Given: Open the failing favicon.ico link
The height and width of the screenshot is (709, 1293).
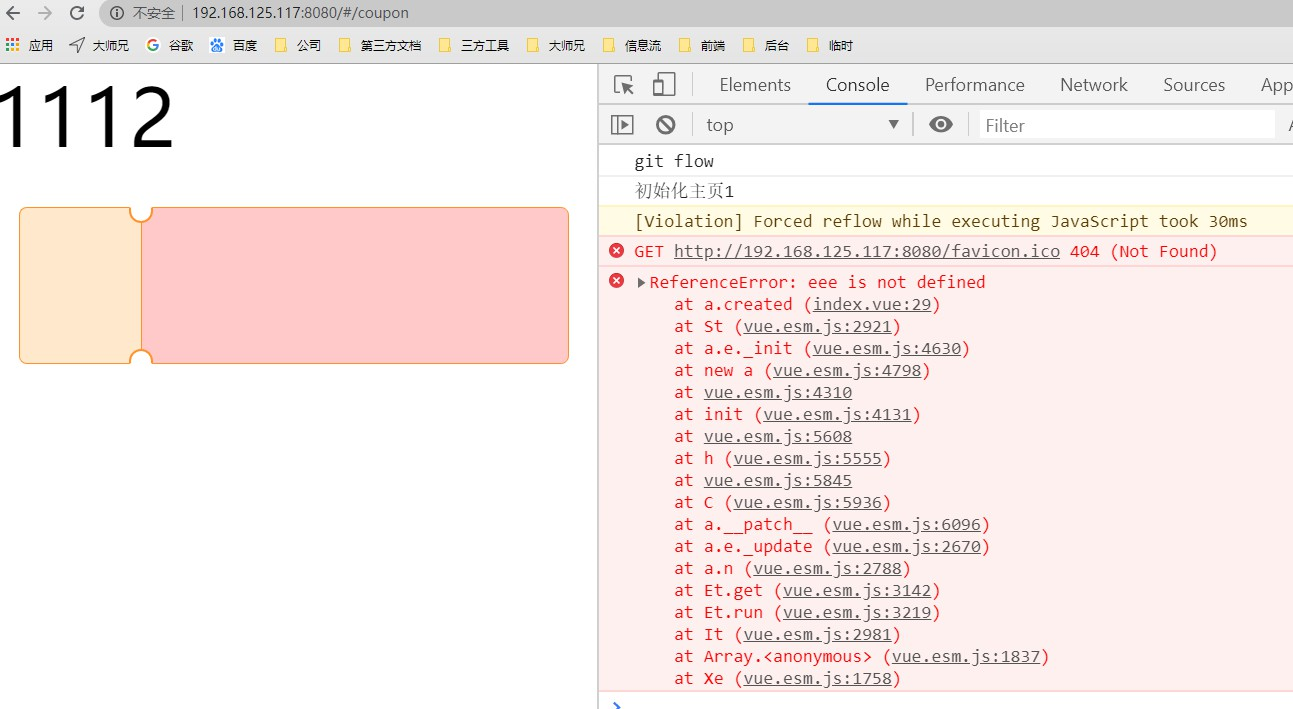Looking at the screenshot, I should (866, 251).
